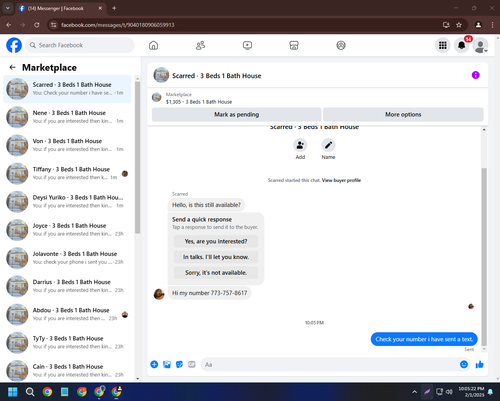Select the Messenger Facebook browser tab
The width and height of the screenshot is (500, 401).
(x=60, y=8)
